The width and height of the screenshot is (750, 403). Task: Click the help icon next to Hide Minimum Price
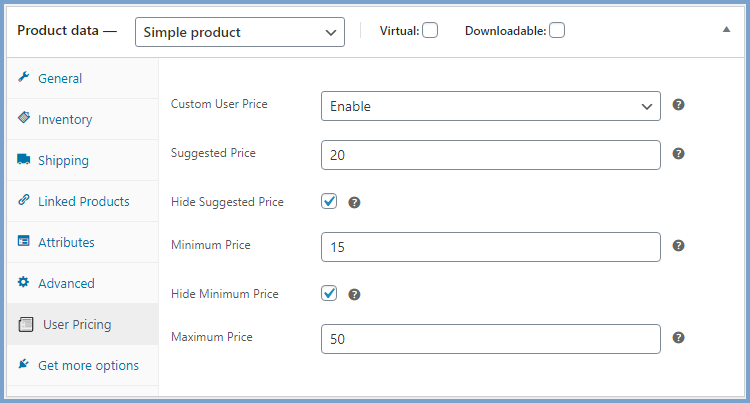click(354, 294)
